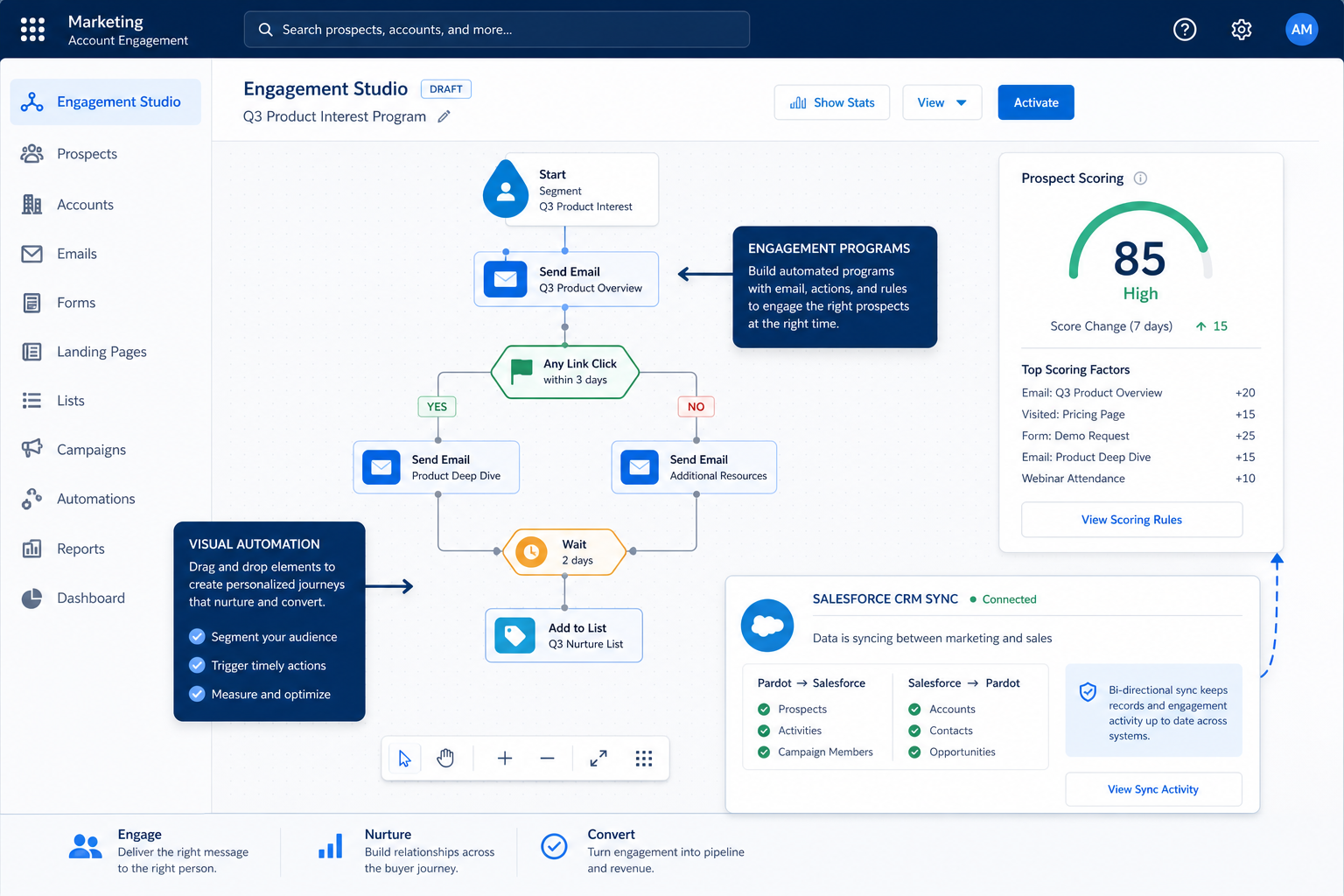Image resolution: width=1344 pixels, height=896 pixels.
Task: Click 'Score Change (7 days)' value
Action: coord(1212,326)
